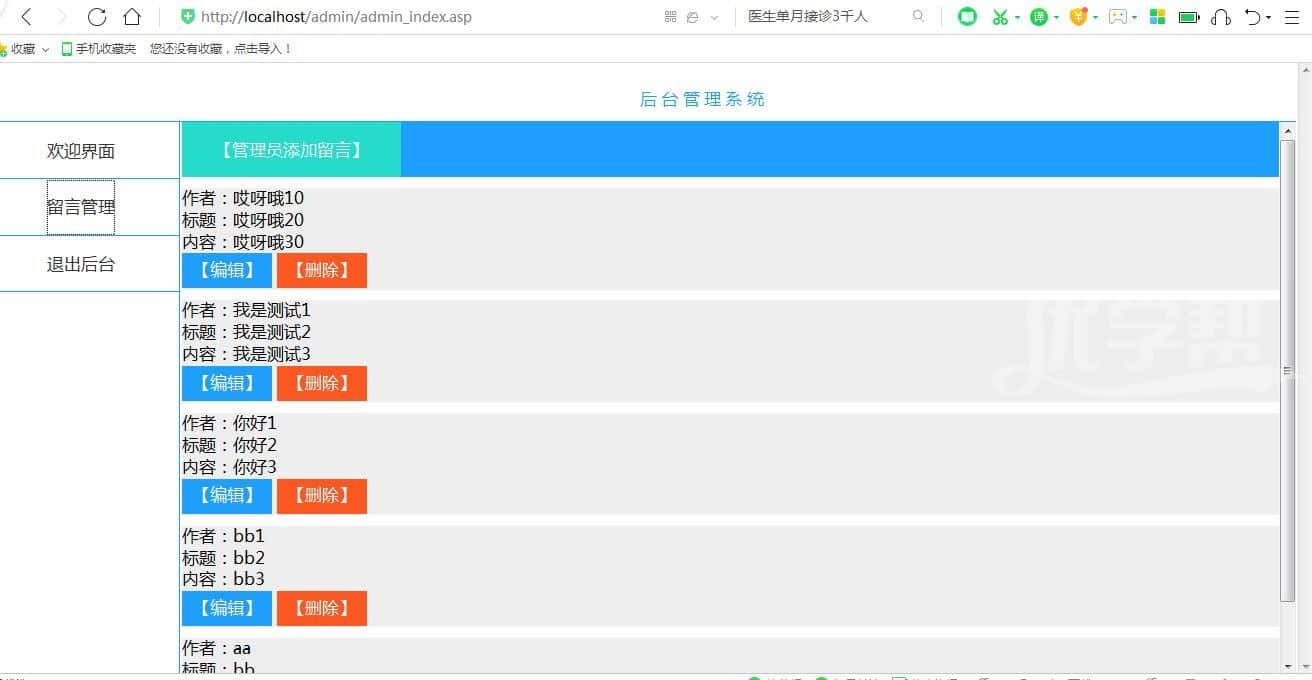The width and height of the screenshot is (1312, 680).
Task: Go to browser home page icon
Action: 132,17
